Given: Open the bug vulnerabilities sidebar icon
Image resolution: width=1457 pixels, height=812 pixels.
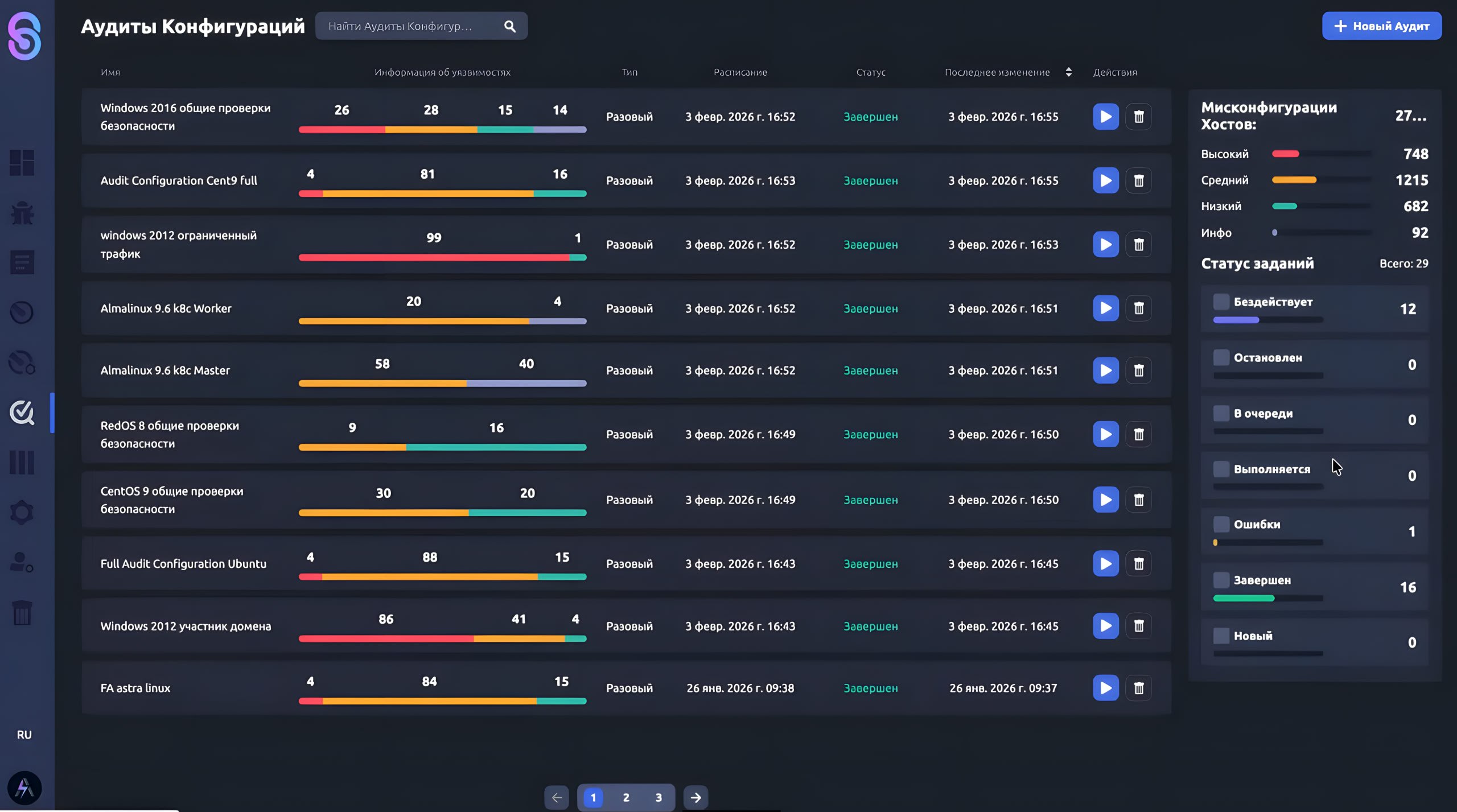Looking at the screenshot, I should click(22, 213).
